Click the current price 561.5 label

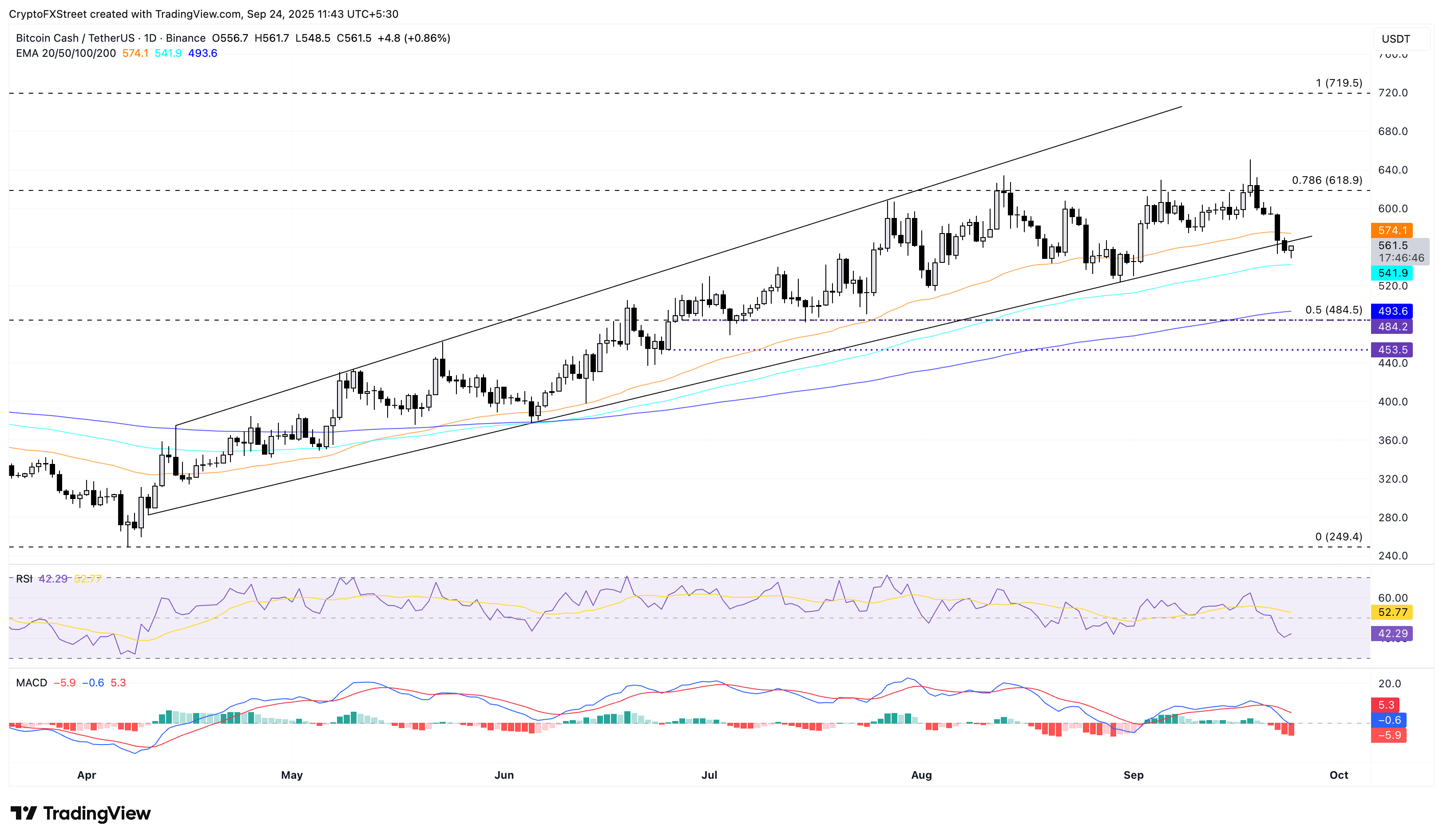[1393, 246]
